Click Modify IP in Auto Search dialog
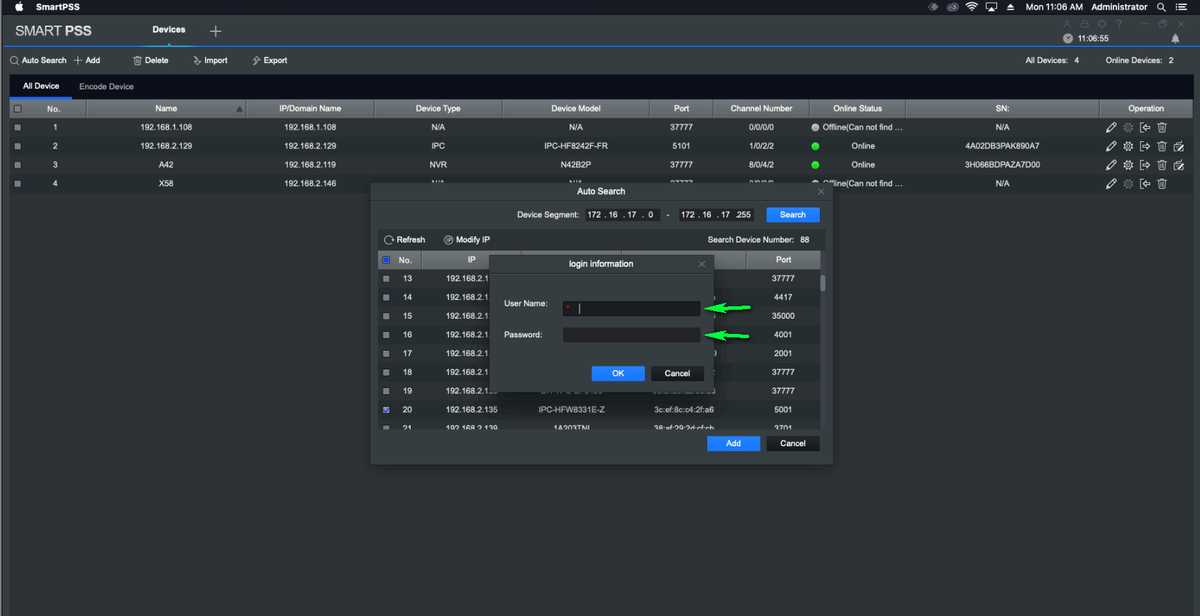The height and width of the screenshot is (616, 1200). point(467,240)
